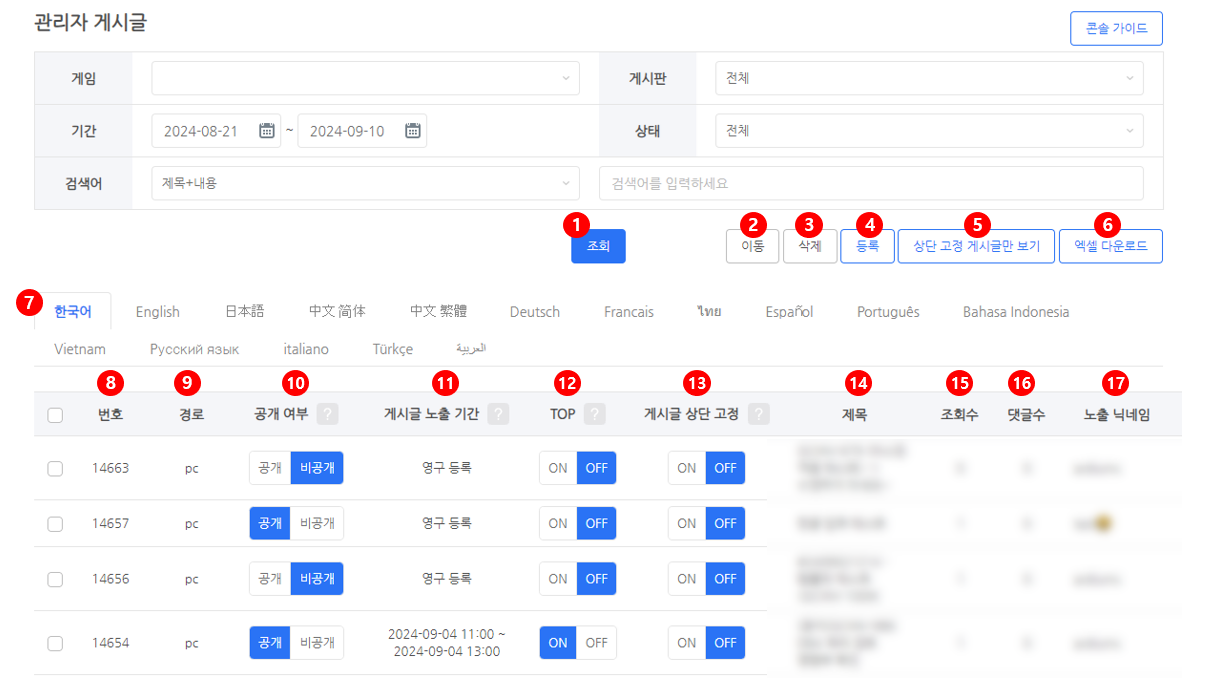1209x696 pixels.
Task: Turn TOP to ON for post 14657
Action: tap(558, 523)
